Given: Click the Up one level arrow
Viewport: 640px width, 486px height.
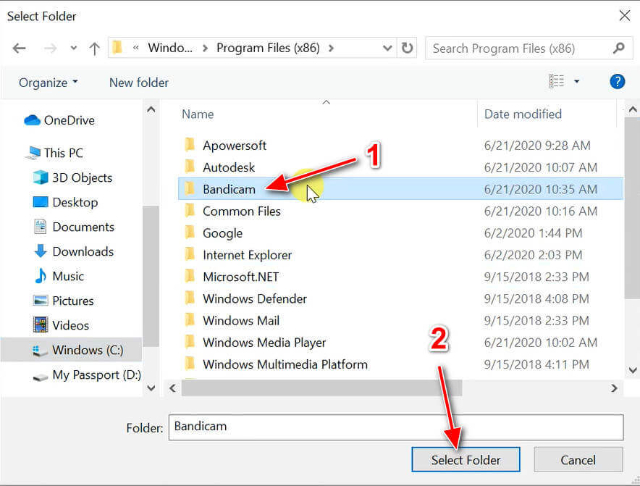Looking at the screenshot, I should [x=94, y=48].
